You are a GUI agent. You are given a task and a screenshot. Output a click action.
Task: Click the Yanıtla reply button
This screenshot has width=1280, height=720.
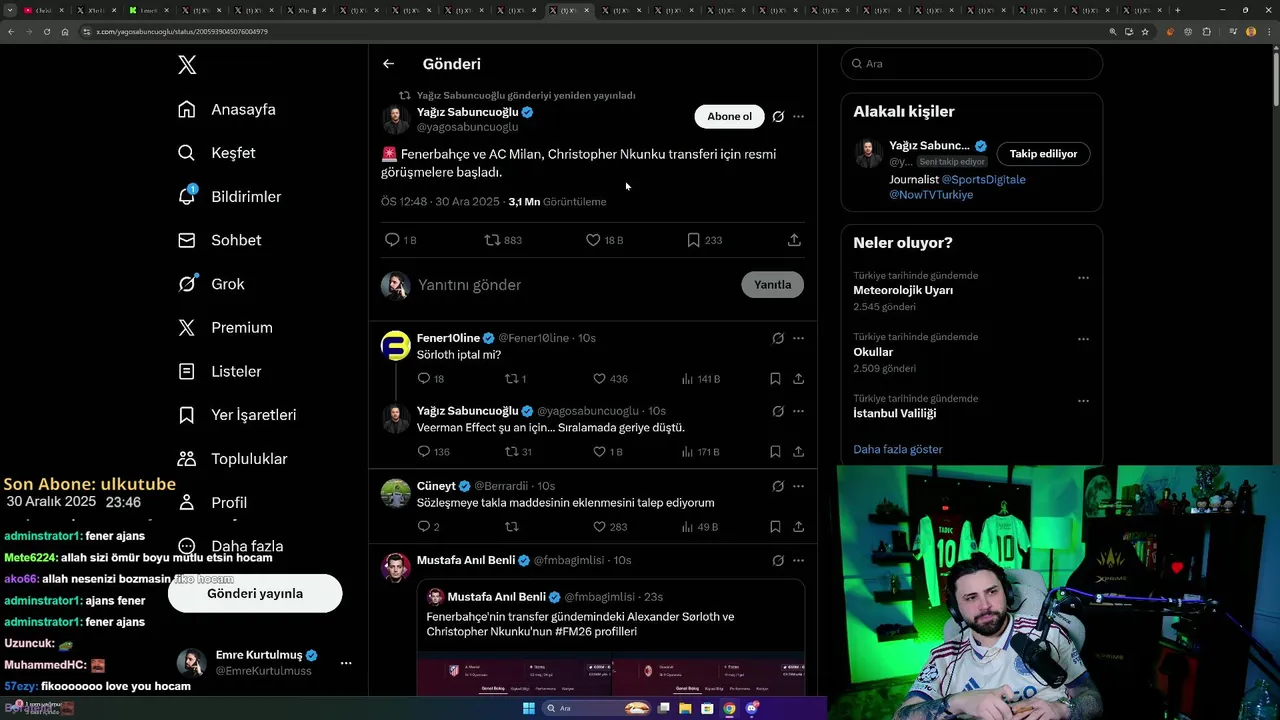(x=772, y=285)
